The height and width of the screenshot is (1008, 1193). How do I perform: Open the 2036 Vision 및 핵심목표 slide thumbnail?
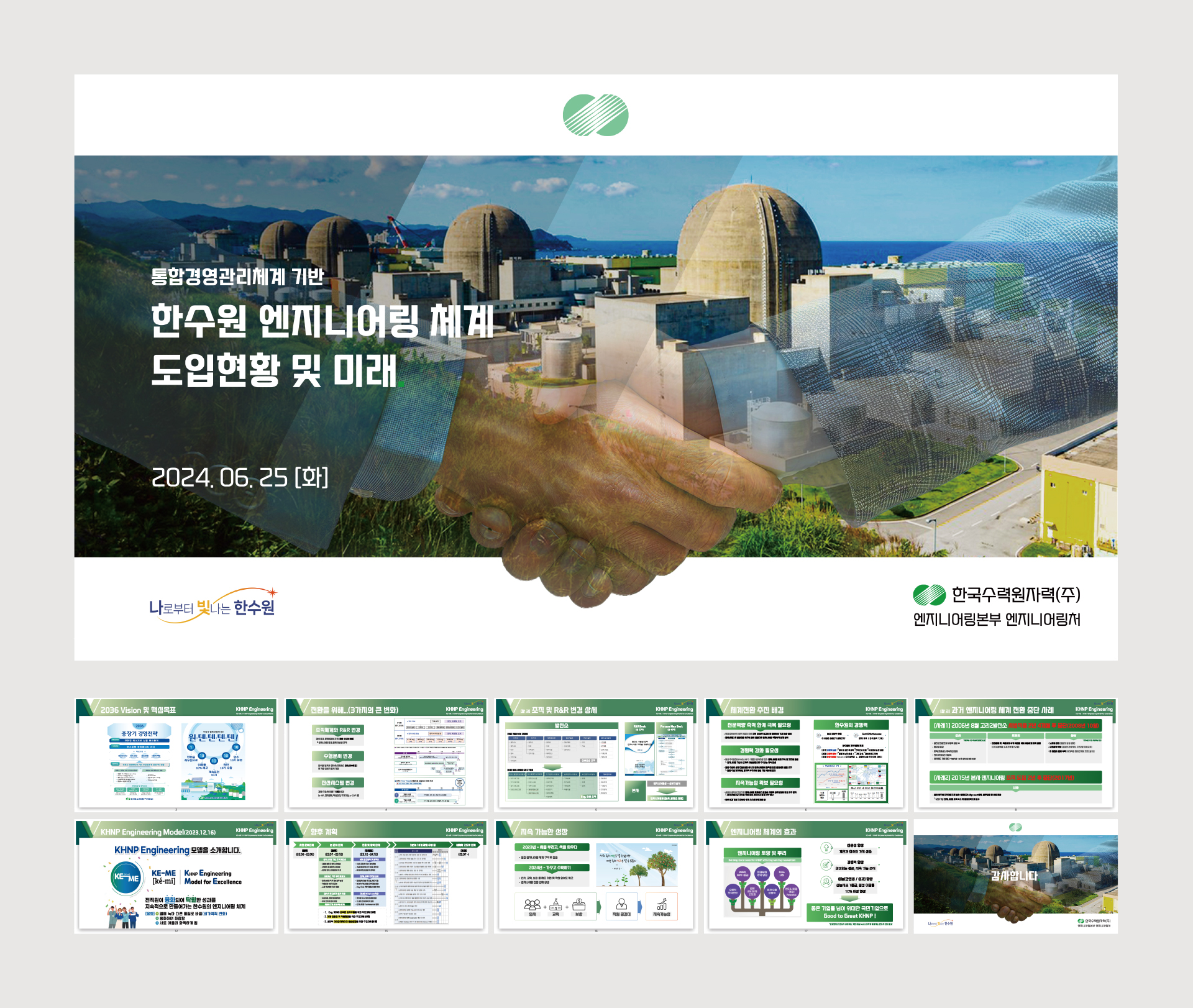click(175, 754)
